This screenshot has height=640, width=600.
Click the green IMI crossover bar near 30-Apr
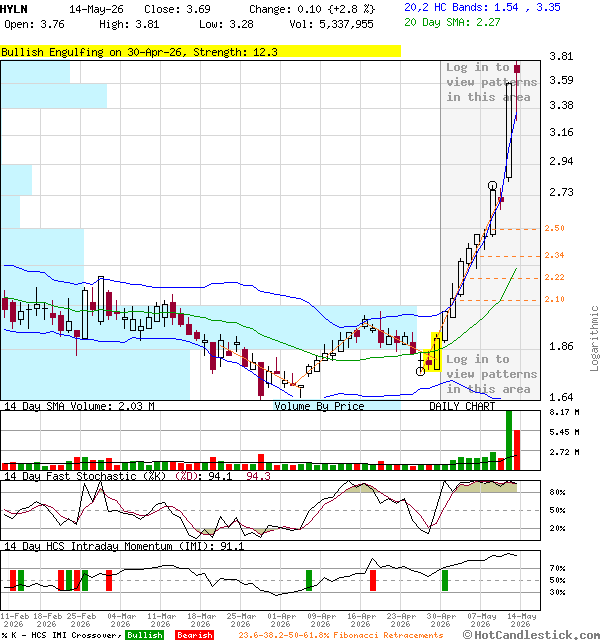[445, 580]
